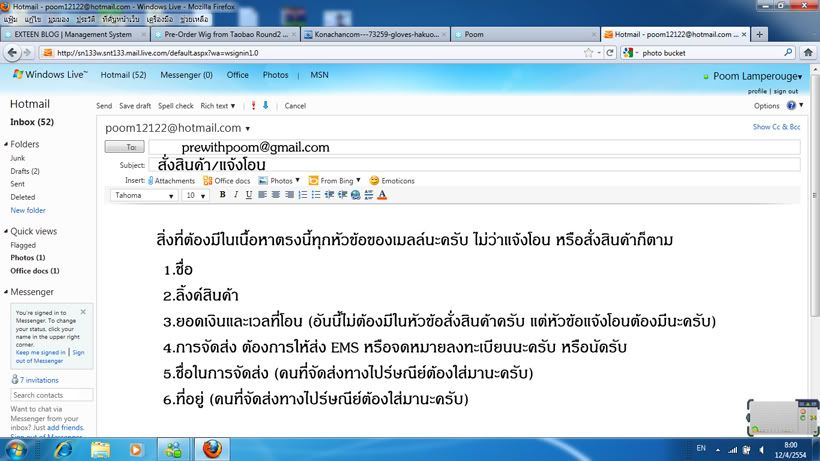
Task: Center align the message text
Action: [x=276, y=195]
